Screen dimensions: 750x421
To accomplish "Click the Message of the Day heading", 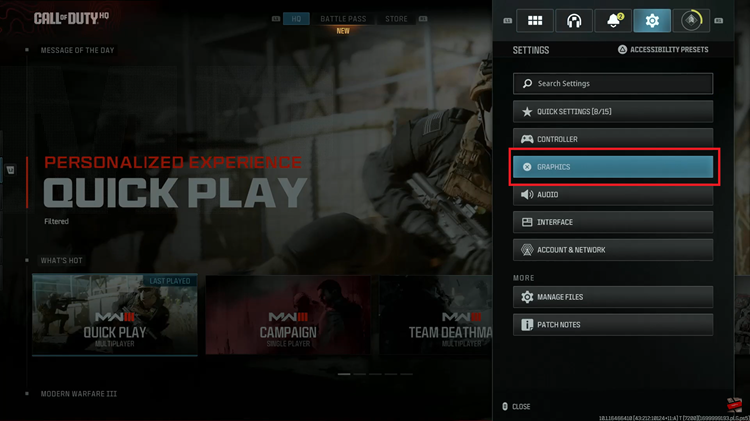I will click(77, 50).
